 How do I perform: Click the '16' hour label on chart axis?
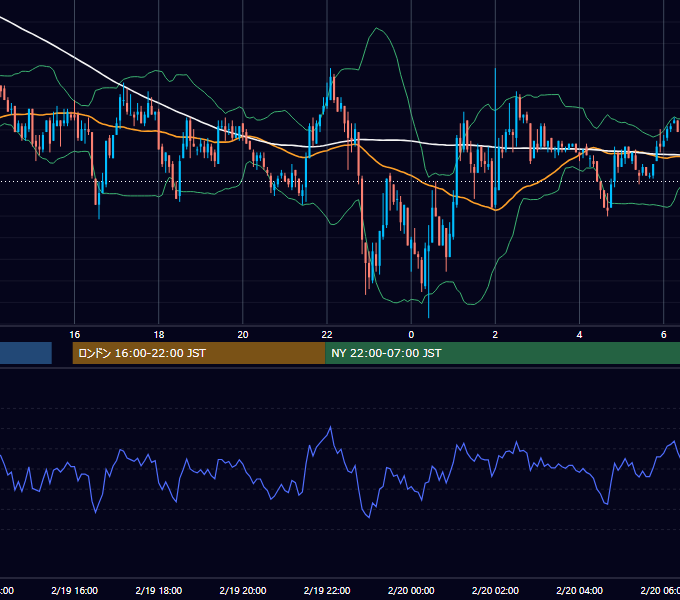coord(75,334)
